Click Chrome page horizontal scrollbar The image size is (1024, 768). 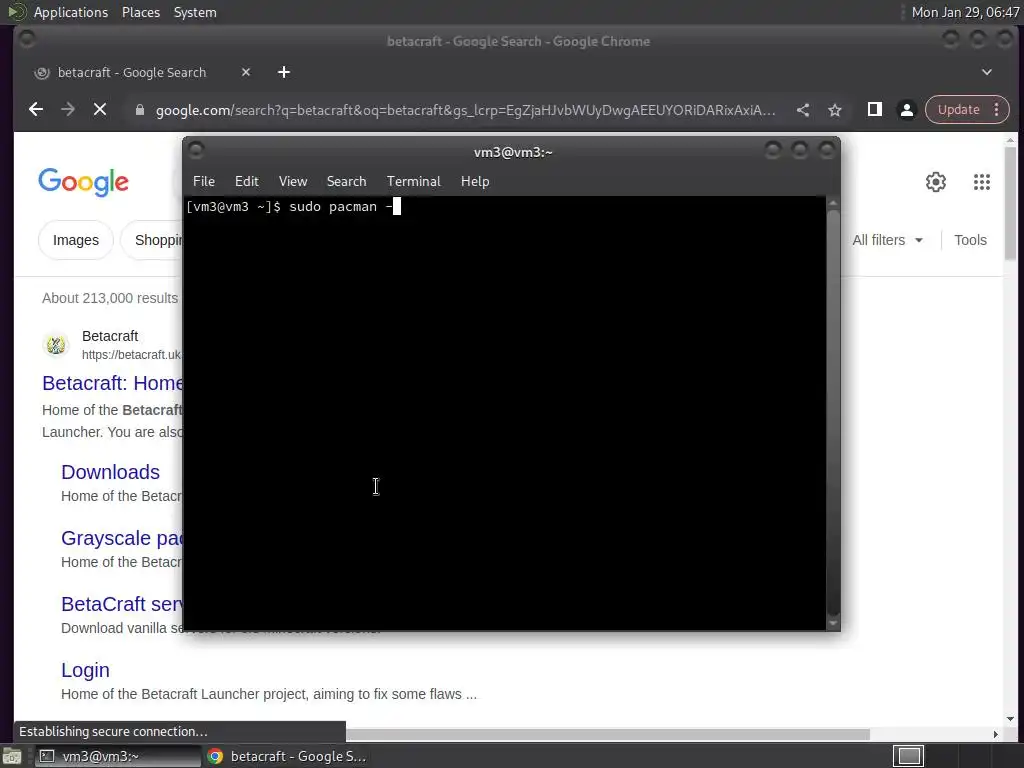[607, 734]
